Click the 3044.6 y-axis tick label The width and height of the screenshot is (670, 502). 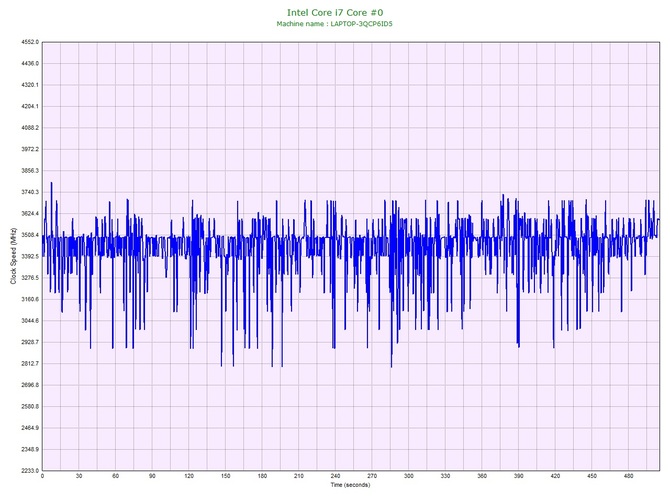click(30, 321)
